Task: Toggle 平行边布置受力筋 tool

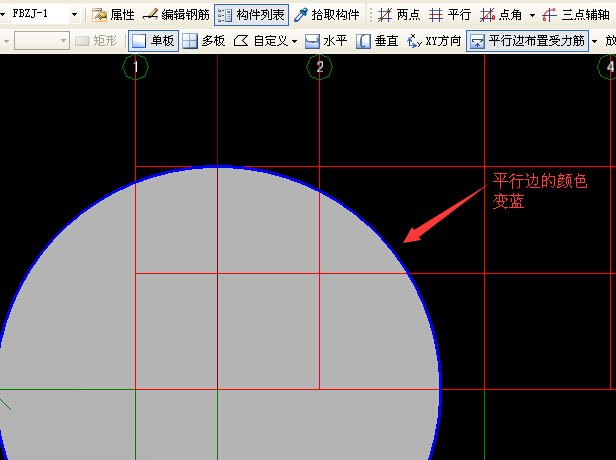Action: click(x=527, y=40)
